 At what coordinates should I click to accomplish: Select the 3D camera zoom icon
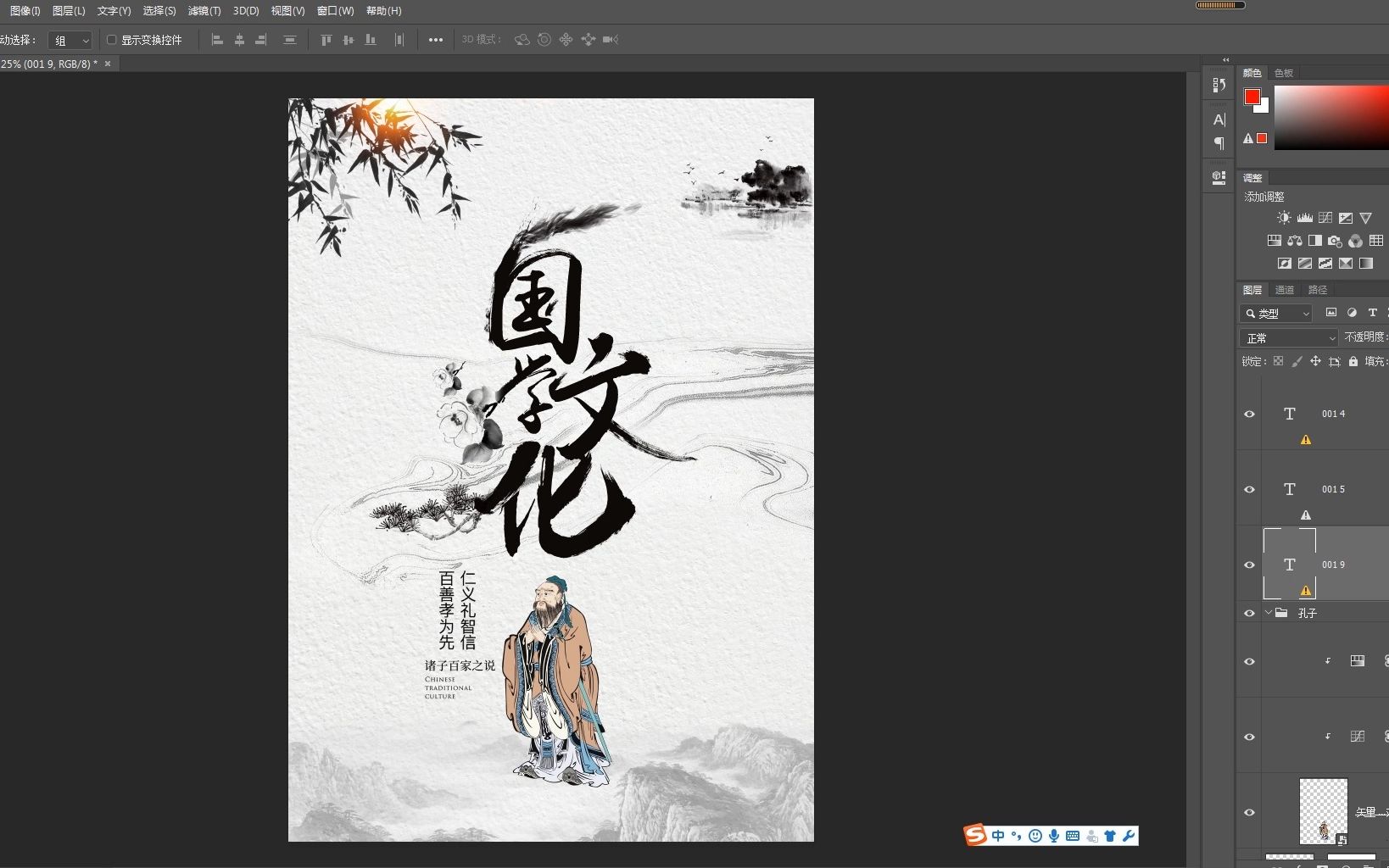611,40
